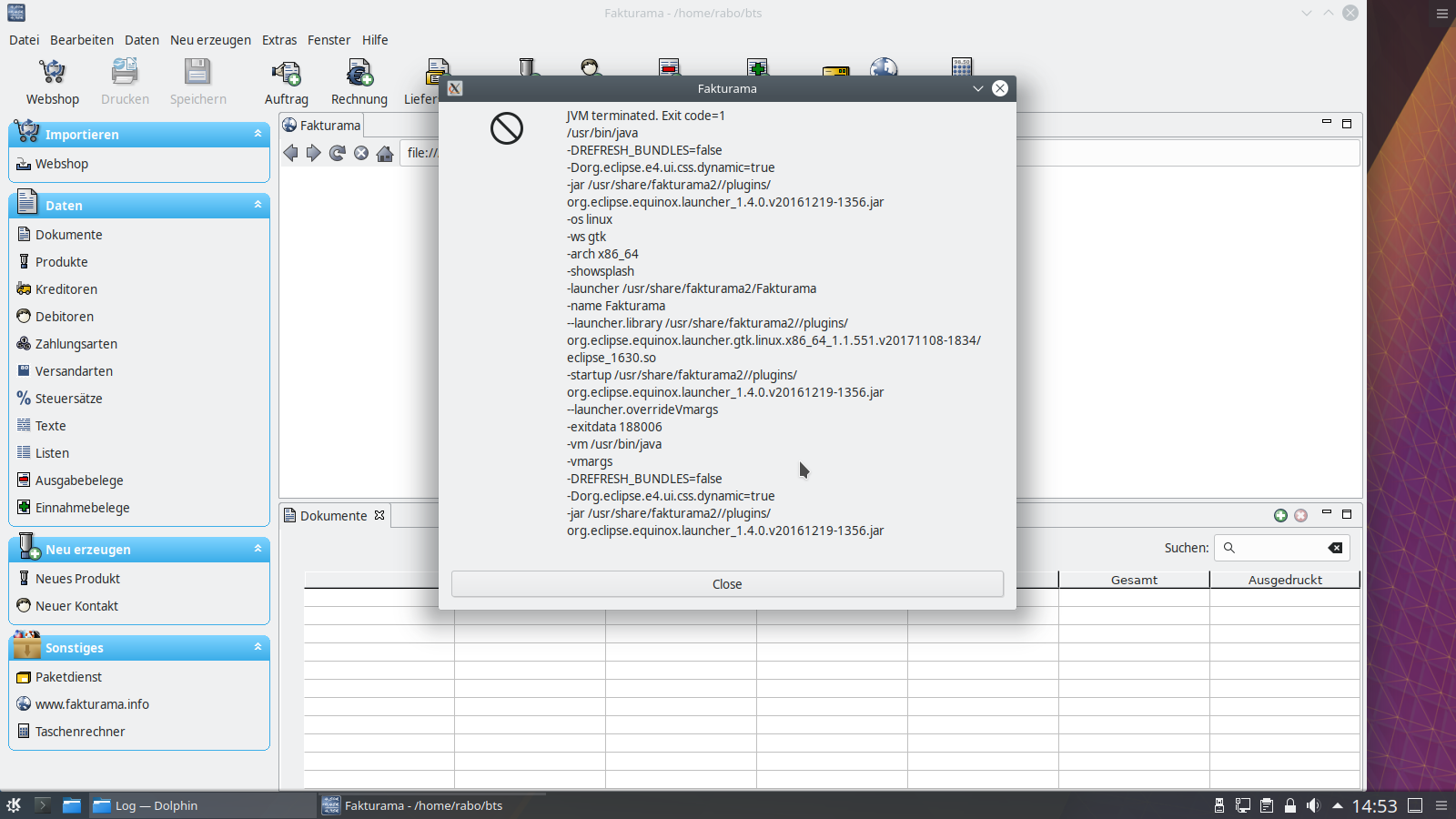Open the volume control in system tray
Screen dimensions: 1456x819
[x=1313, y=805]
